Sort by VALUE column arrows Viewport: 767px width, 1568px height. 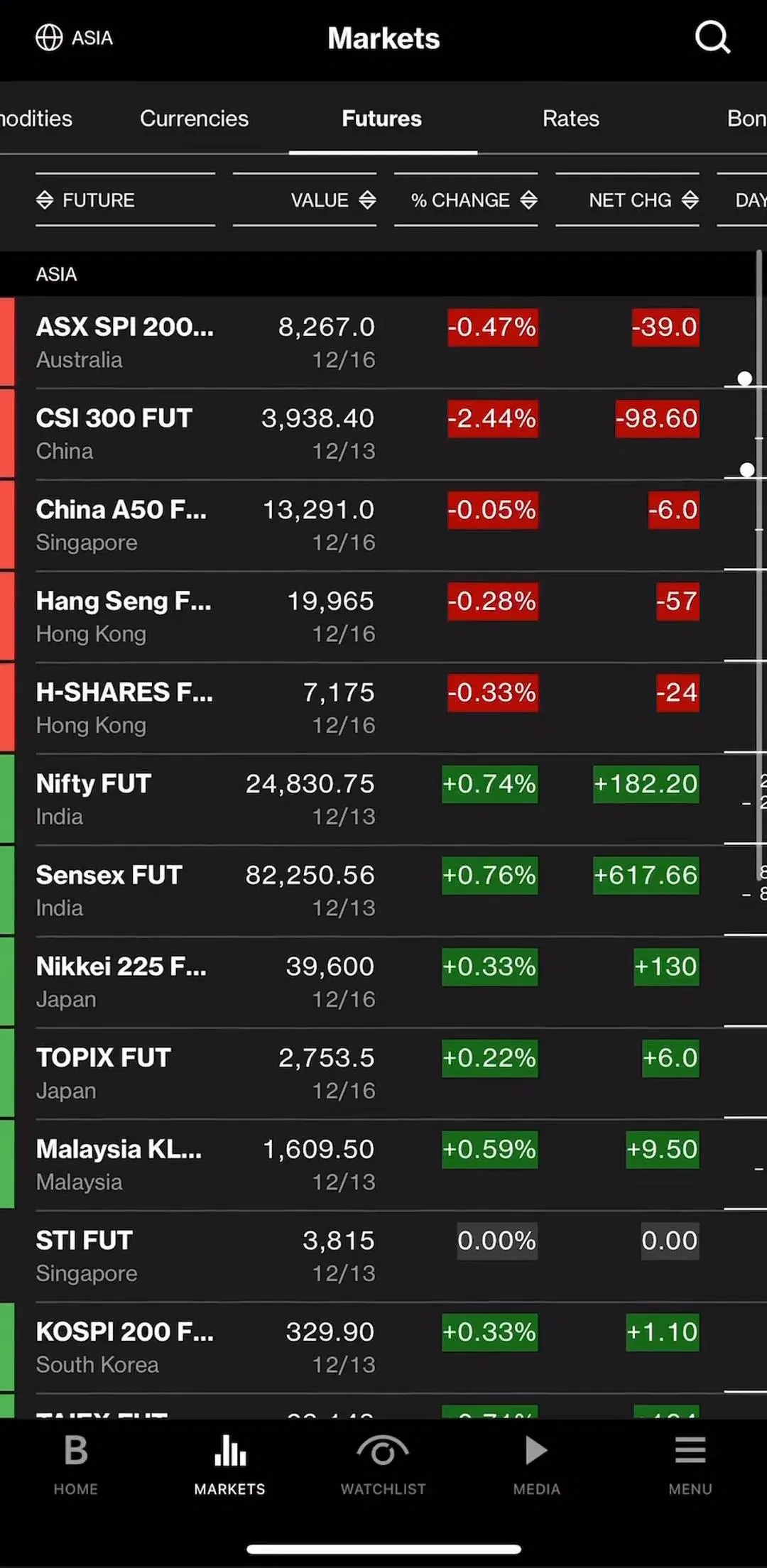click(367, 200)
